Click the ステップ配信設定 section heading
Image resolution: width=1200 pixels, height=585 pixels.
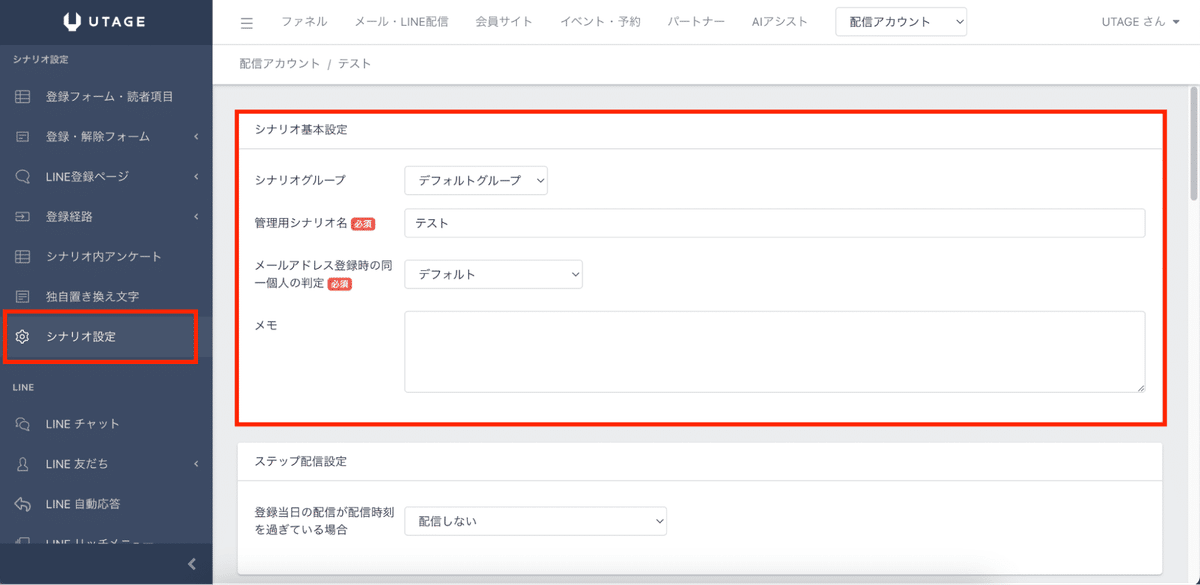[x=301, y=462]
